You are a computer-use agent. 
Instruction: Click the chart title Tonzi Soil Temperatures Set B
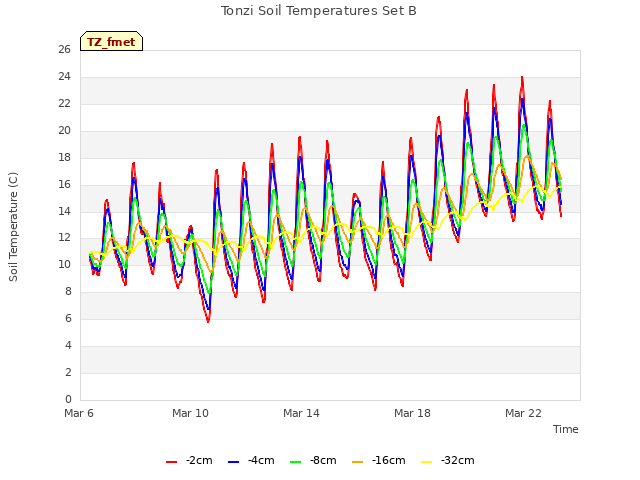319,11
